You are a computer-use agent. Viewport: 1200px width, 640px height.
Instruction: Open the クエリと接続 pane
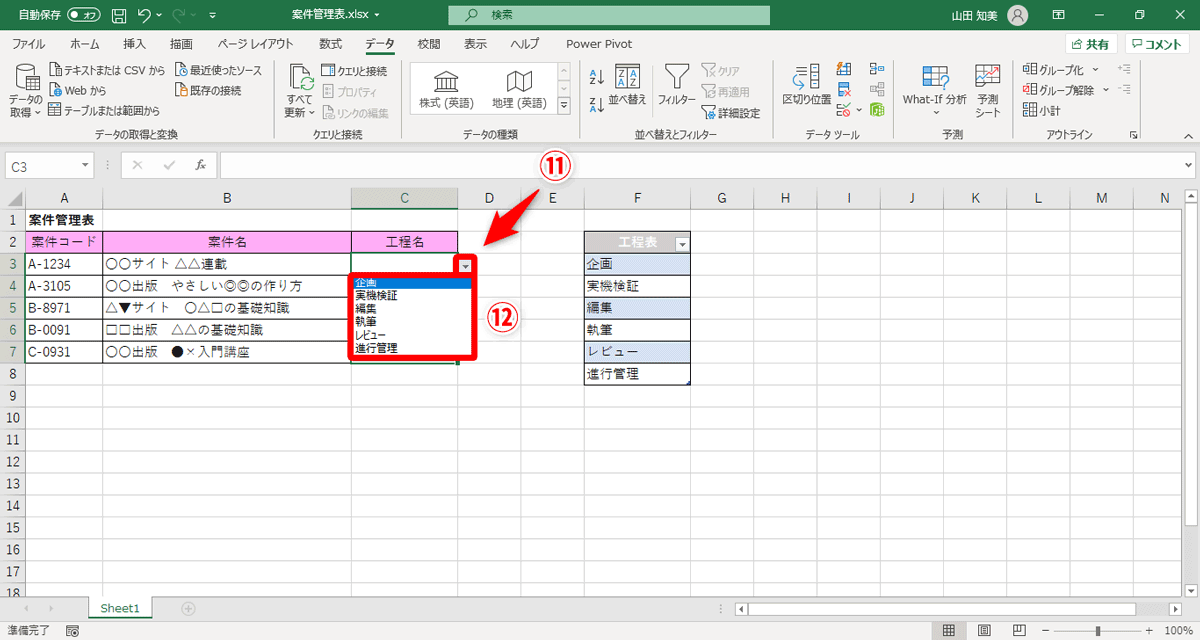point(354,71)
